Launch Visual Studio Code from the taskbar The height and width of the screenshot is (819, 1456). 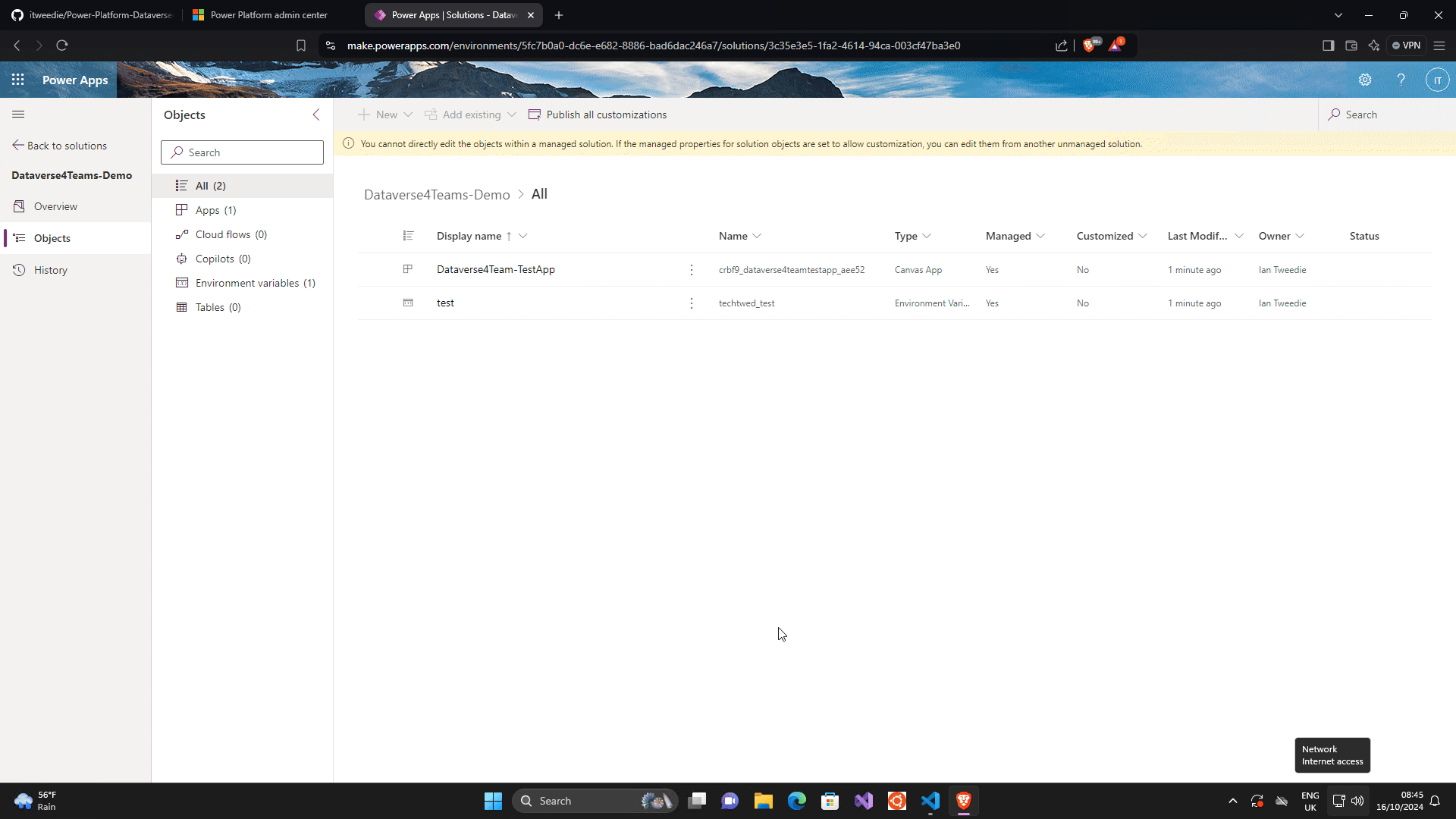pyautogui.click(x=930, y=800)
